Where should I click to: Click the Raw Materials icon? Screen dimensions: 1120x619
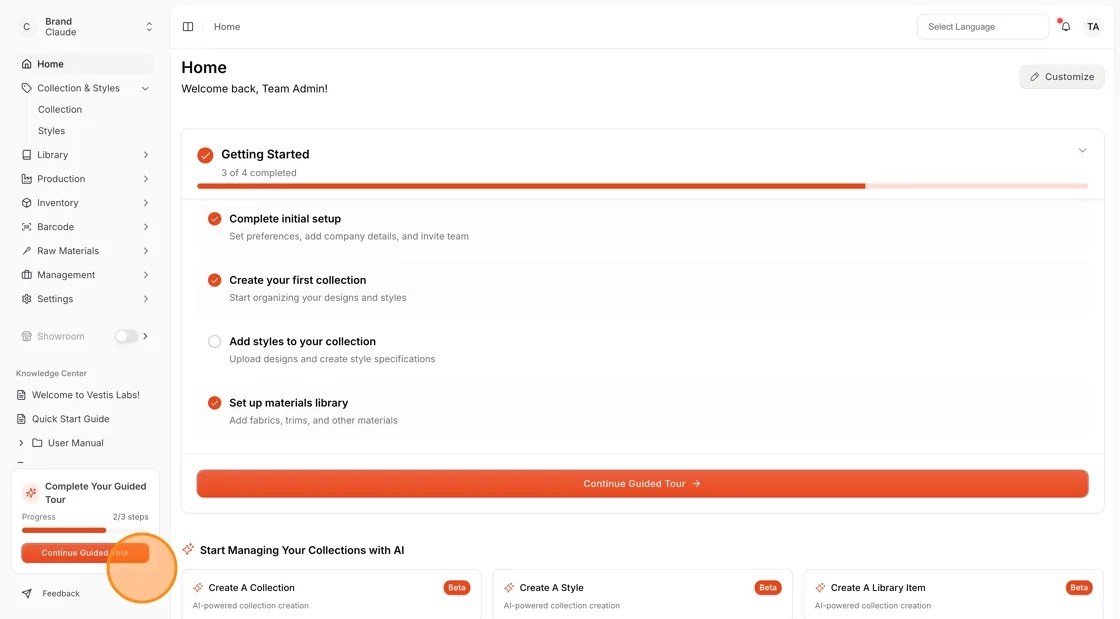26,251
